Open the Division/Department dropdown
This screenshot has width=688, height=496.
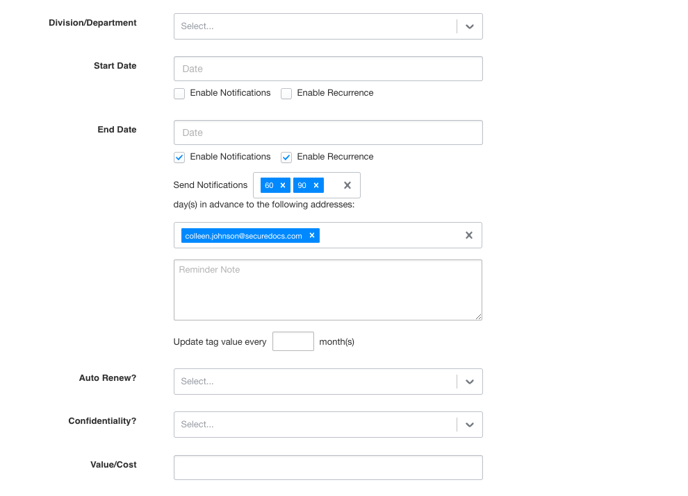click(328, 26)
